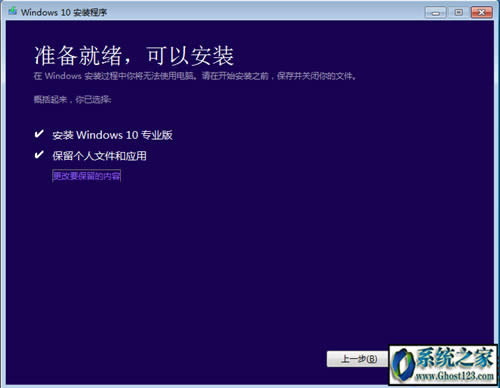Close the Windows 10 安装程序 window
Image resolution: width=500 pixels, height=388 pixels.
[x=482, y=13]
